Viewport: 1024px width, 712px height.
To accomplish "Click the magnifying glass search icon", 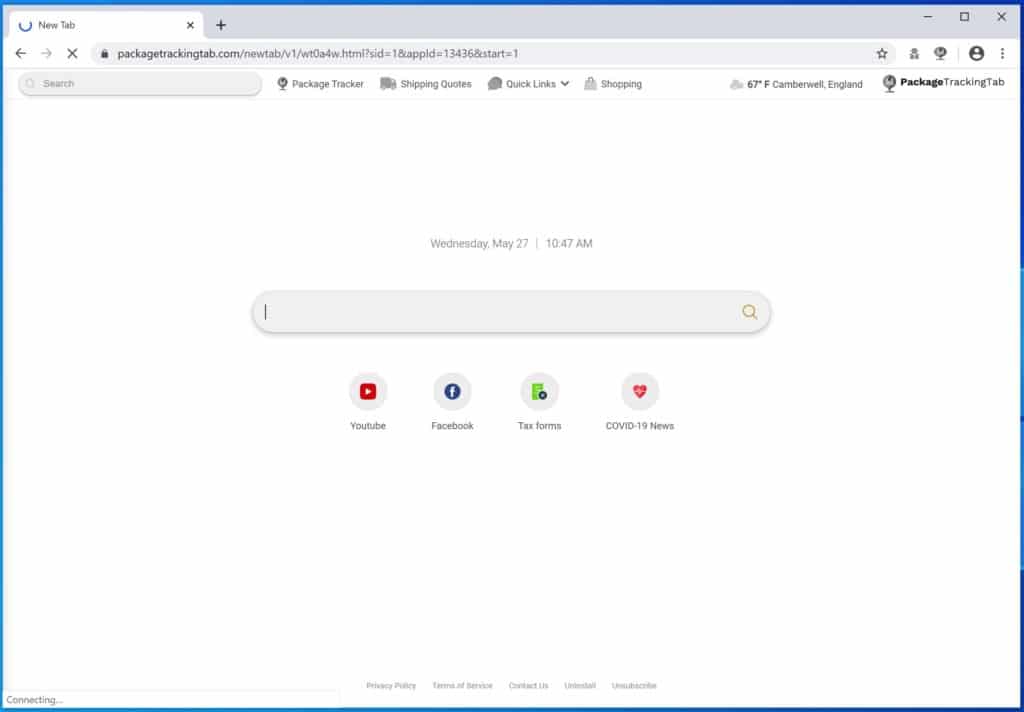I will pos(748,311).
